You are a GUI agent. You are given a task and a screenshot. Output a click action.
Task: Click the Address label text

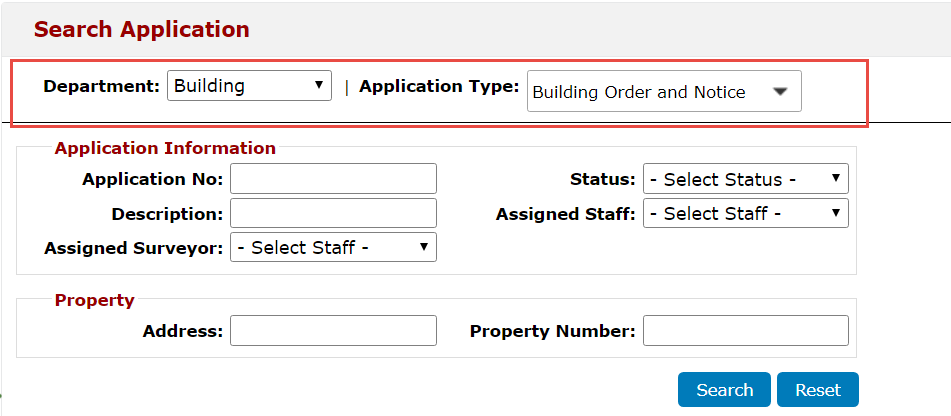(182, 331)
